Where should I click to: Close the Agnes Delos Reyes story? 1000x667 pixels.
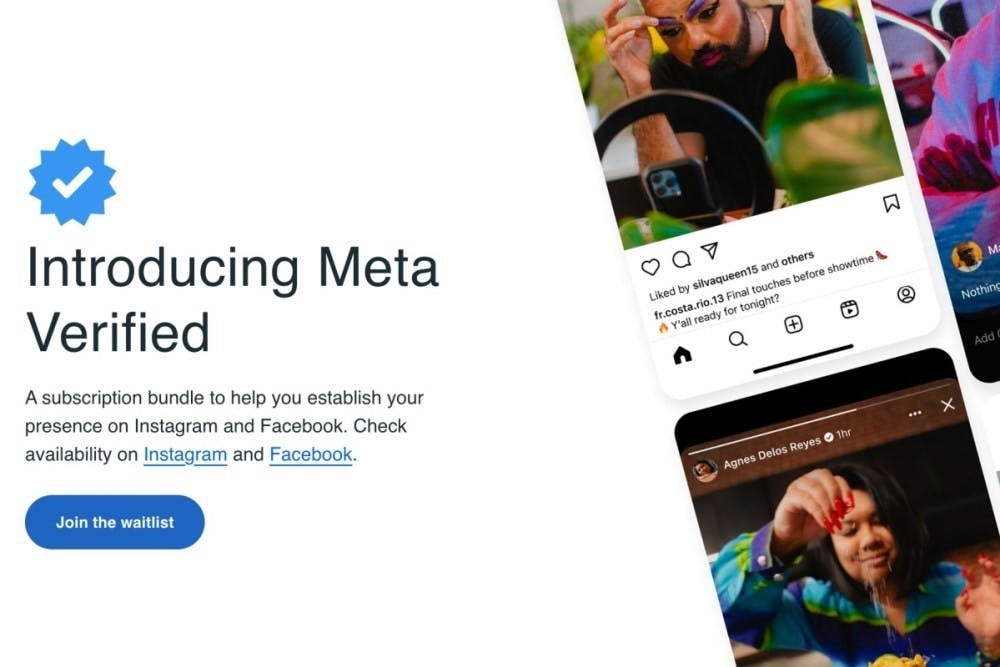click(x=948, y=404)
